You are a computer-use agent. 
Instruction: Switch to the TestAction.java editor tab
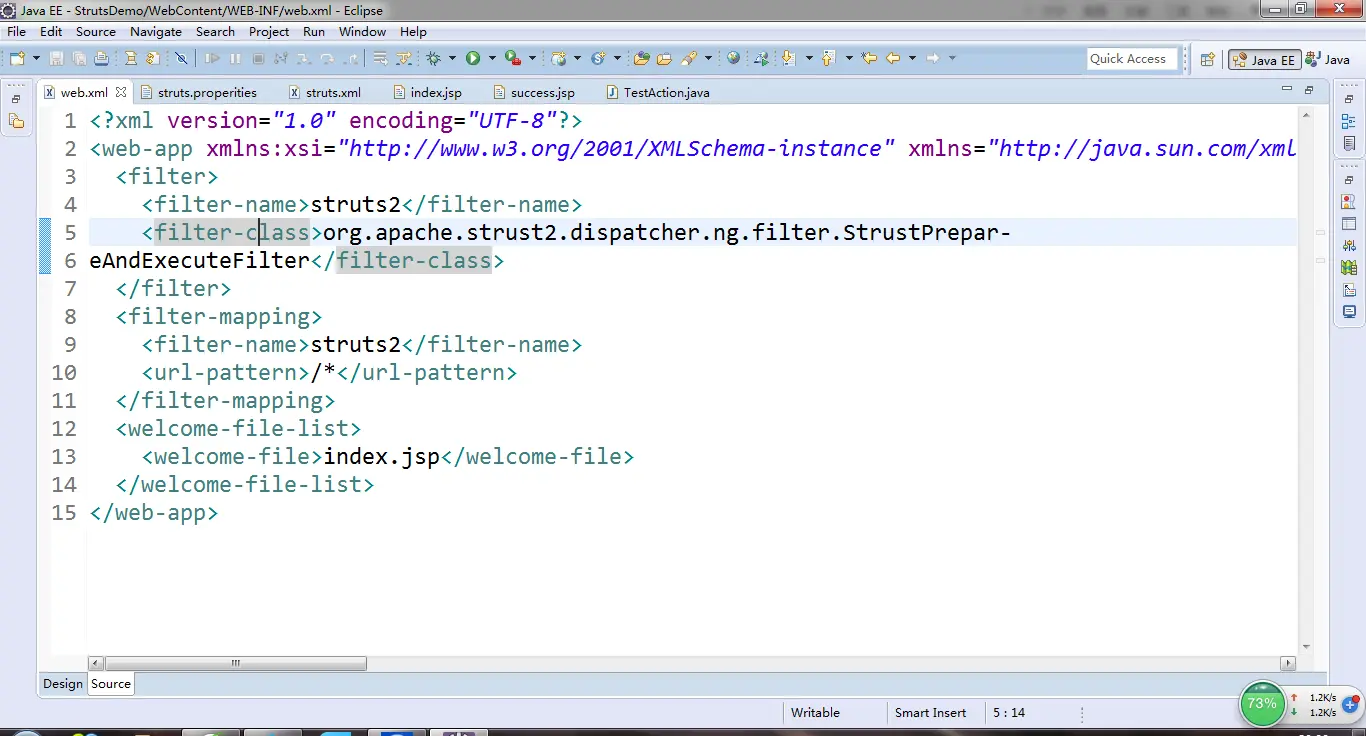pyautogui.click(x=657, y=93)
